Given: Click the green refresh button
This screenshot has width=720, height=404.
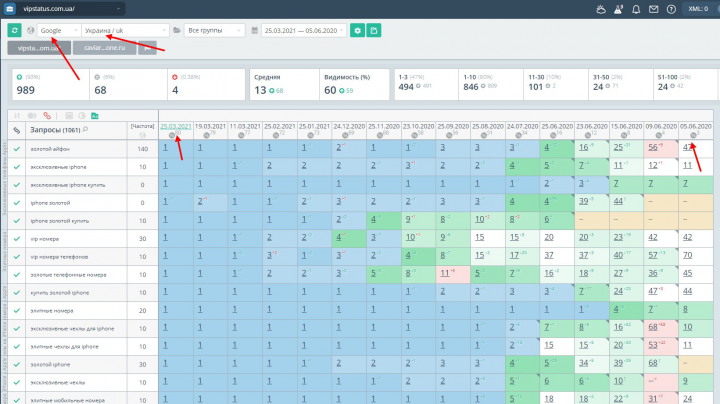Looking at the screenshot, I should pyautogui.click(x=14, y=30).
